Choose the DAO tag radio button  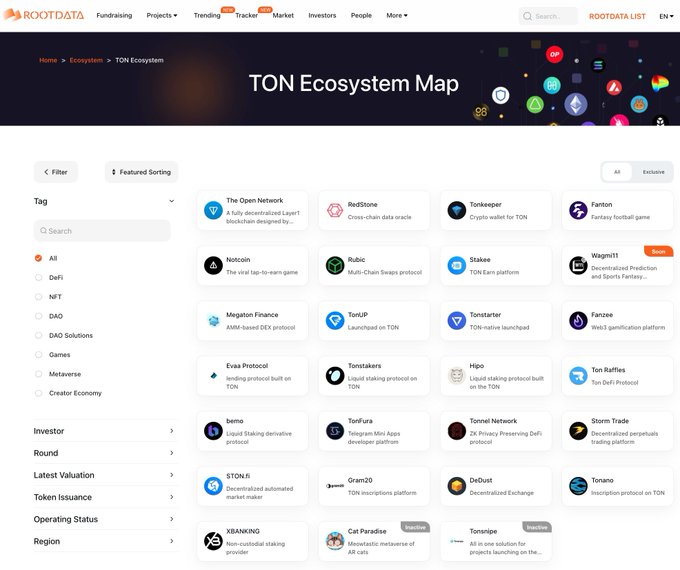38,316
